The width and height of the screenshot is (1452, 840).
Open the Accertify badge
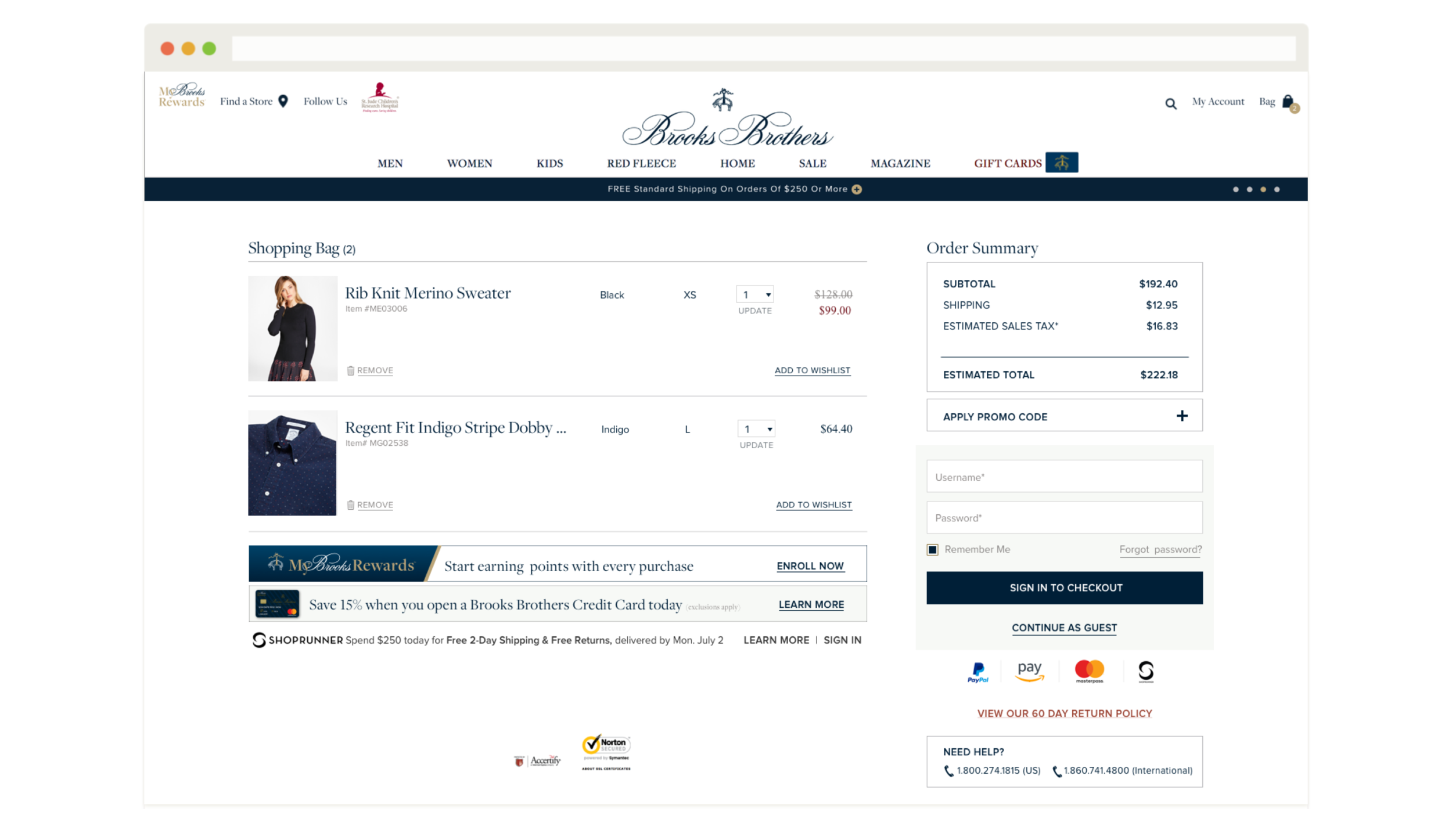[x=537, y=761]
